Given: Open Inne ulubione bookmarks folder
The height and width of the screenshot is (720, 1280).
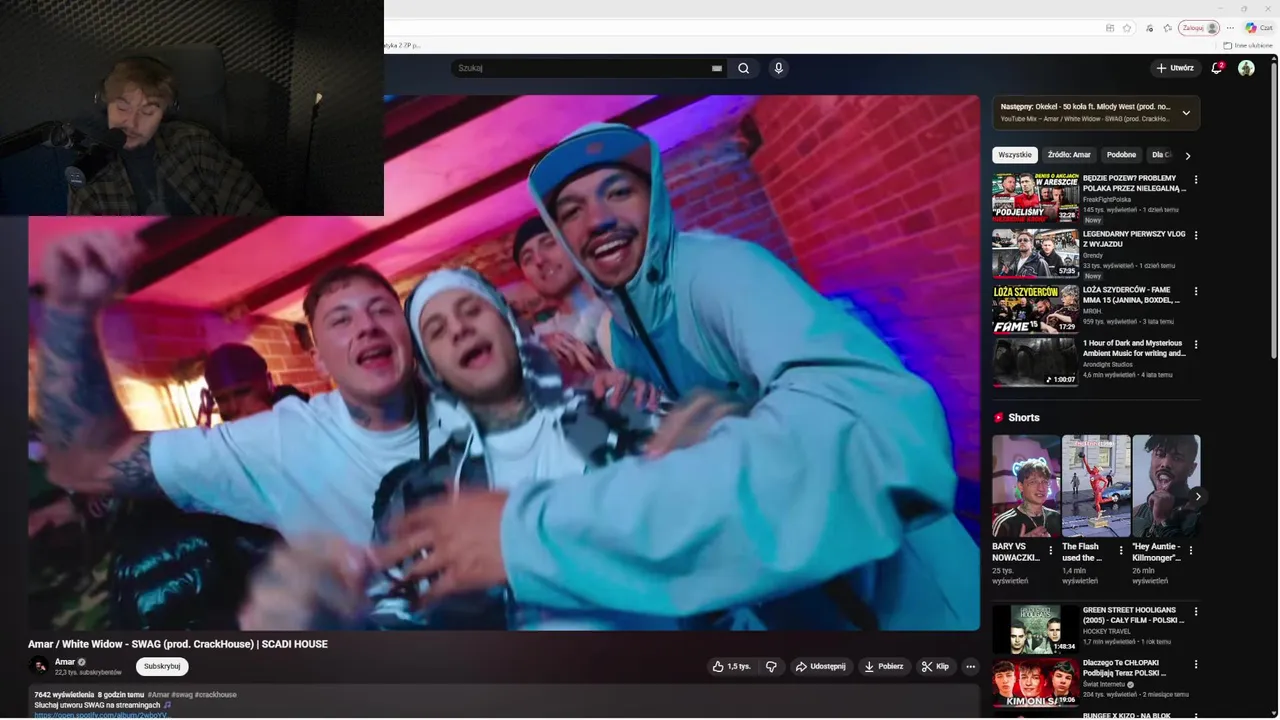Looking at the screenshot, I should (1248, 45).
